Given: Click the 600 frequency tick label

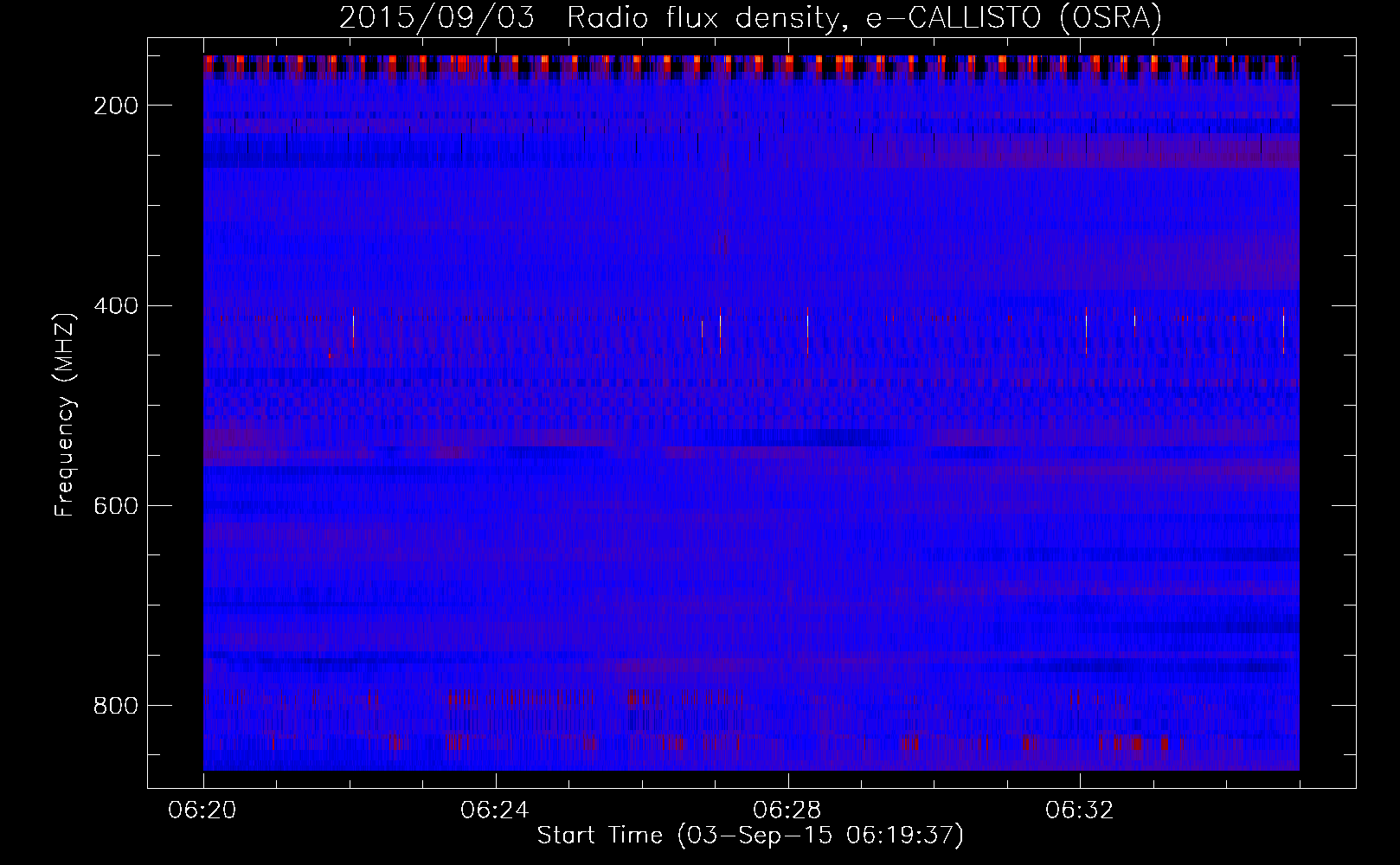Looking at the screenshot, I should coord(115,506).
